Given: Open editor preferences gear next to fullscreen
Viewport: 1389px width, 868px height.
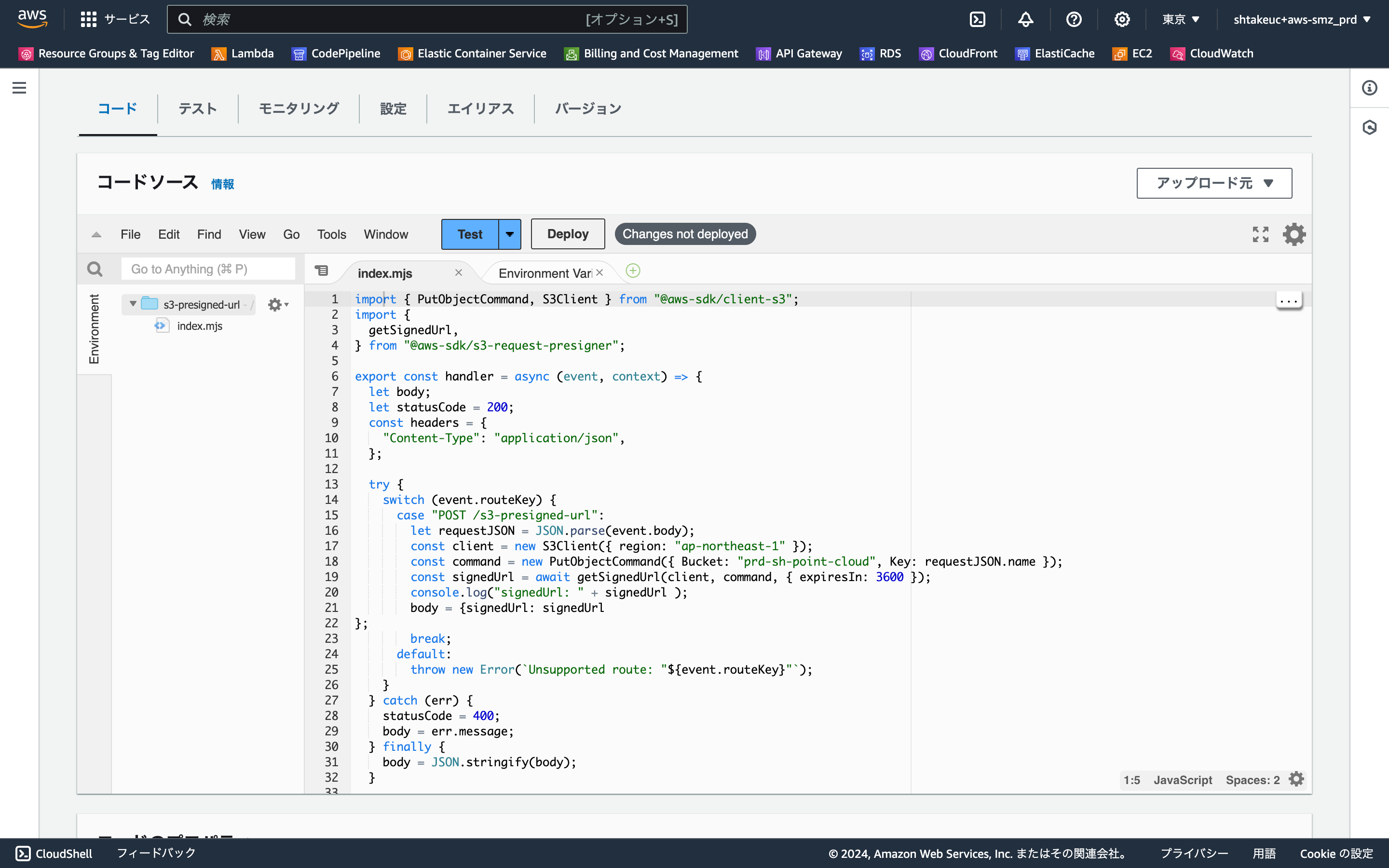Looking at the screenshot, I should 1295,234.
